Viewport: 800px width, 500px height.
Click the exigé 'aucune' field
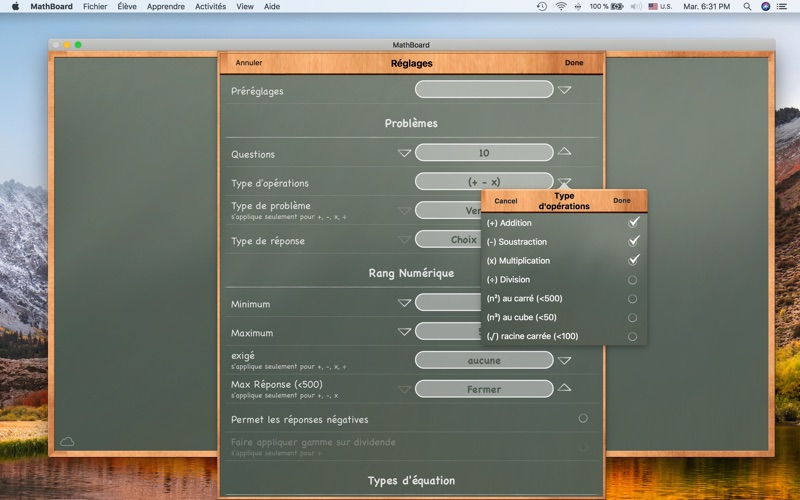(484, 360)
